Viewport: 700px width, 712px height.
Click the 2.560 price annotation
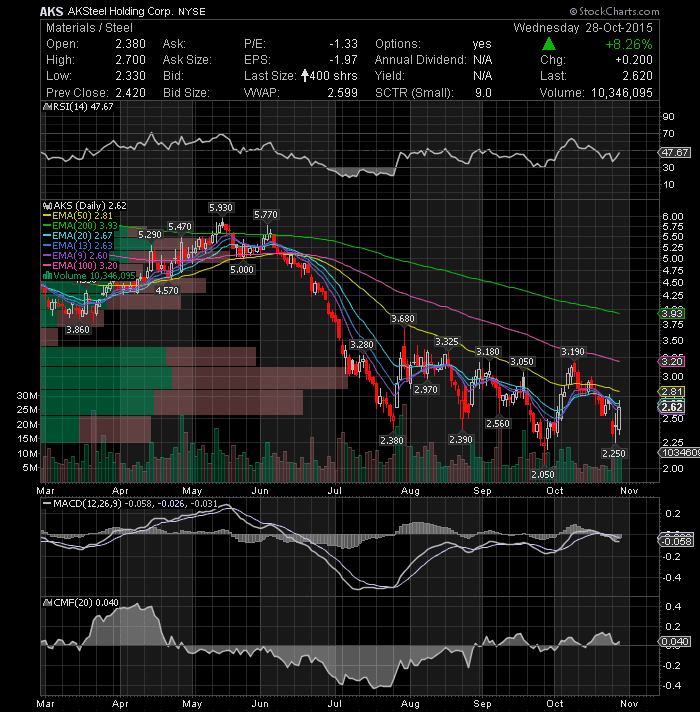coord(498,424)
